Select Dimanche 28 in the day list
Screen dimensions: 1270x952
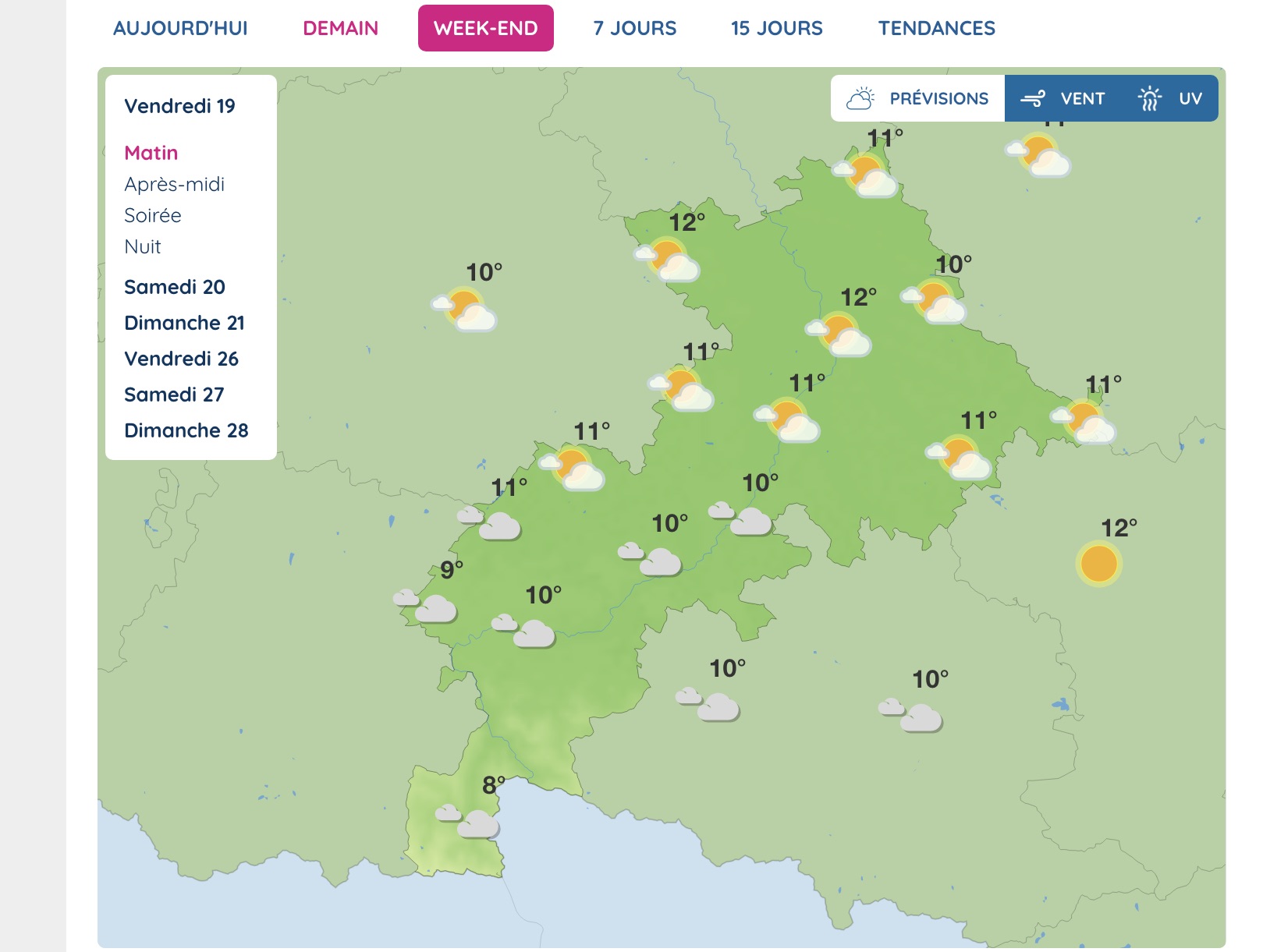coord(186,430)
